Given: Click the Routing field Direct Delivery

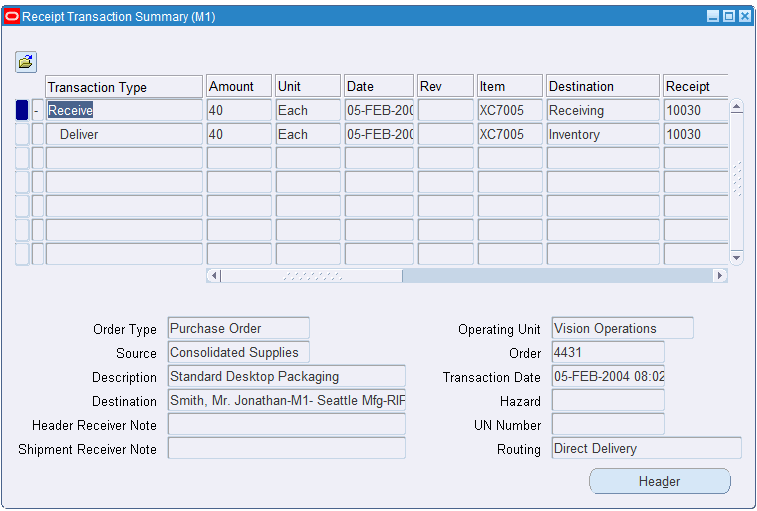Looking at the screenshot, I should pyautogui.click(x=646, y=449).
